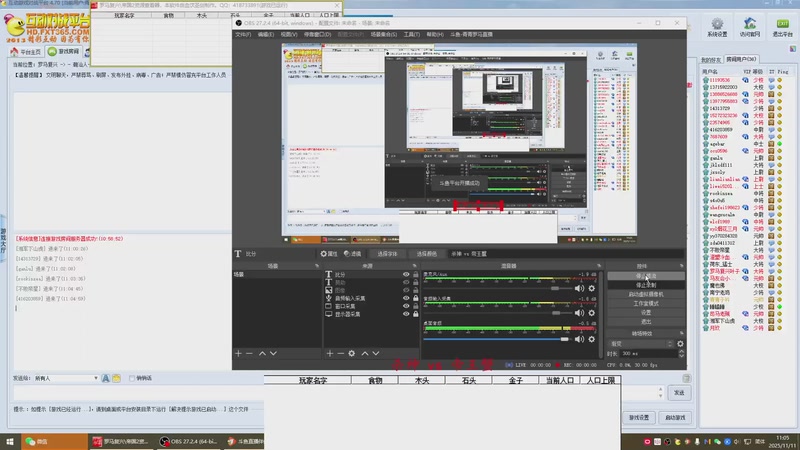The width and height of the screenshot is (800, 450).
Task: Toggle lock on the 比分 text source
Action: click(416, 274)
